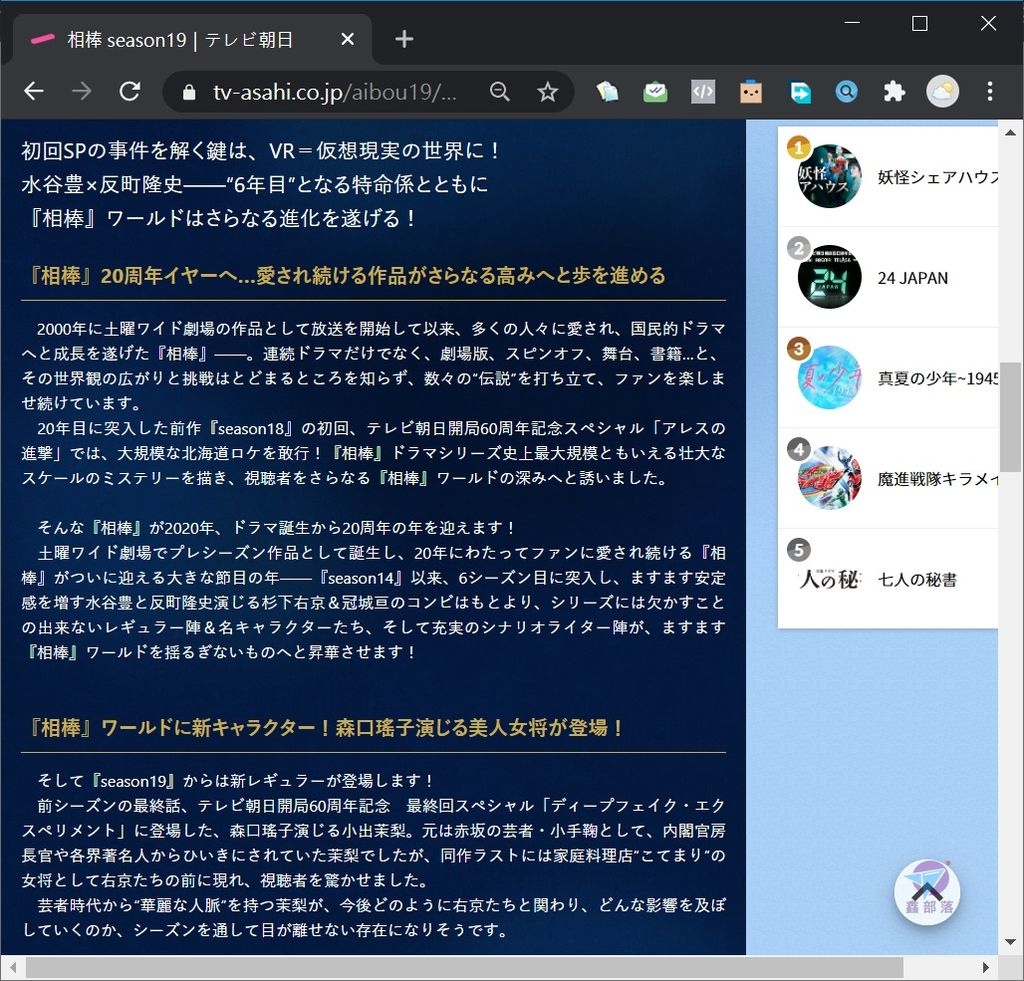The width and height of the screenshot is (1024, 981).
Task: Click the line 初回SPの事件を解く鍵は
Action: [261, 151]
